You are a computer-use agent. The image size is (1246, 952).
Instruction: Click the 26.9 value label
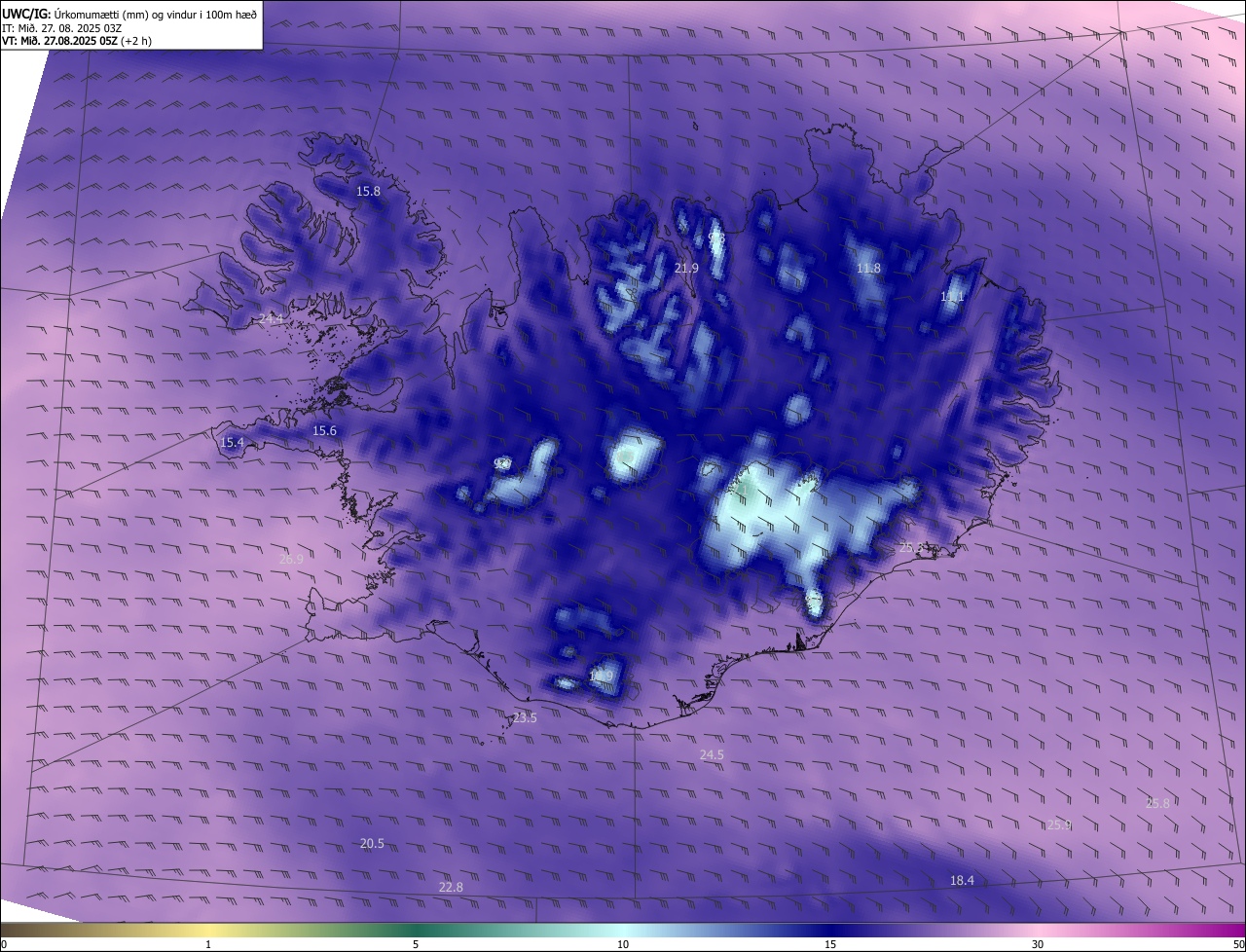click(291, 559)
